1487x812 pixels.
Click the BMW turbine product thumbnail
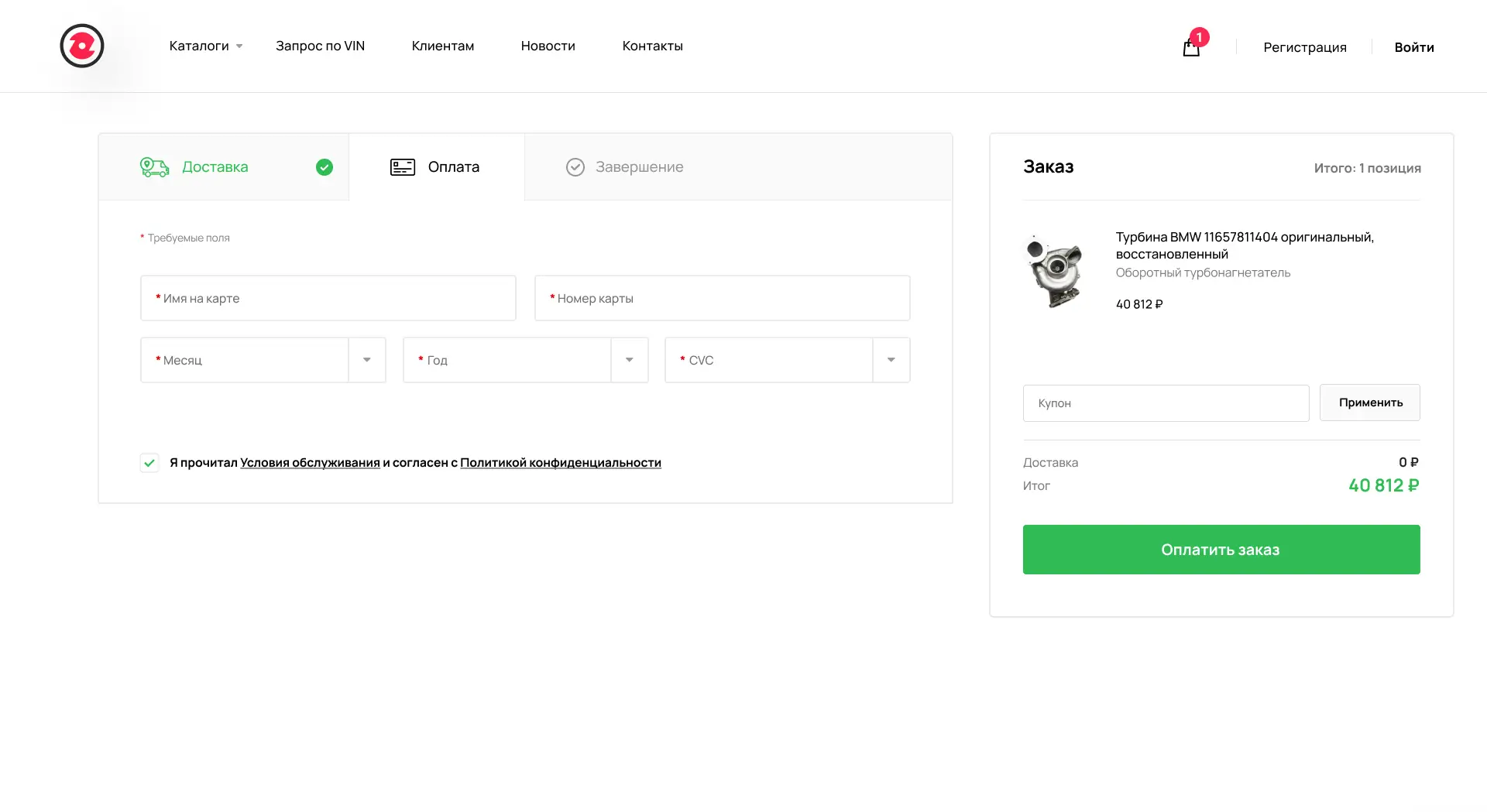[x=1053, y=271]
